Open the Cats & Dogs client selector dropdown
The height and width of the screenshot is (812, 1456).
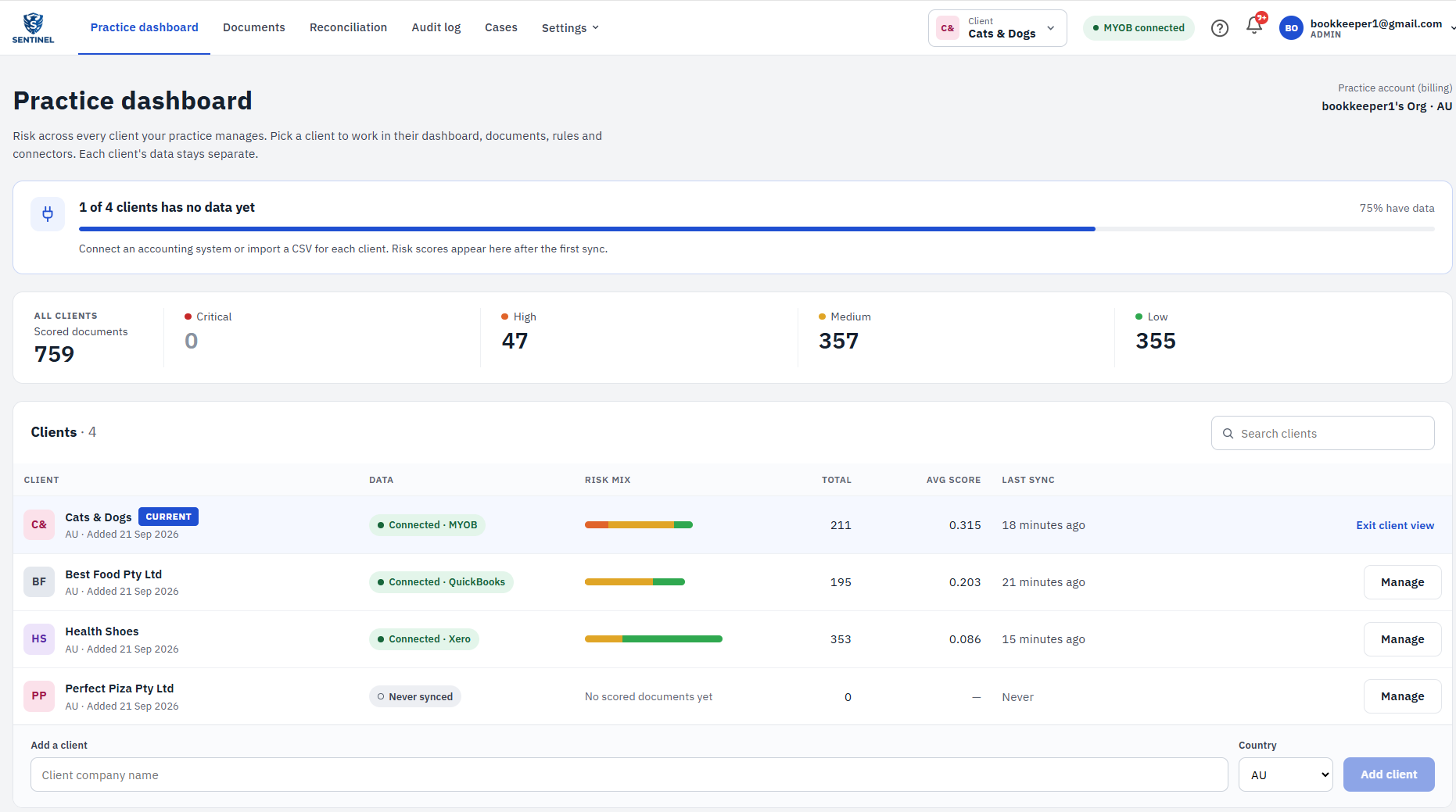coord(998,28)
